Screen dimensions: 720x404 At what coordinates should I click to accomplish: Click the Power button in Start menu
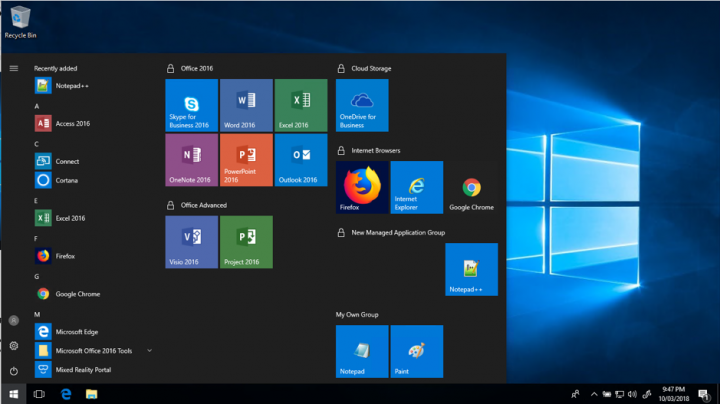pos(13,371)
